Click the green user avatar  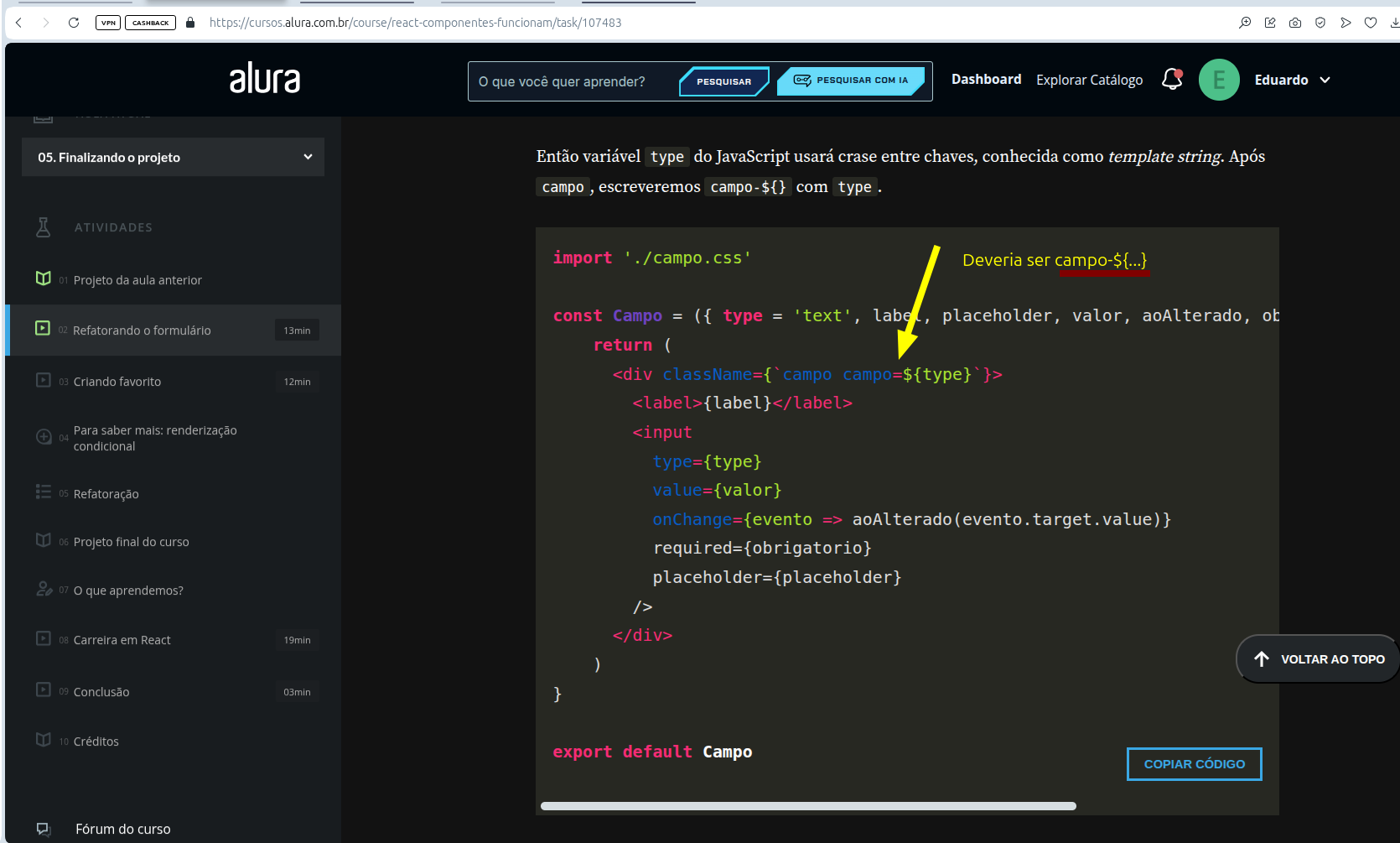[1218, 80]
